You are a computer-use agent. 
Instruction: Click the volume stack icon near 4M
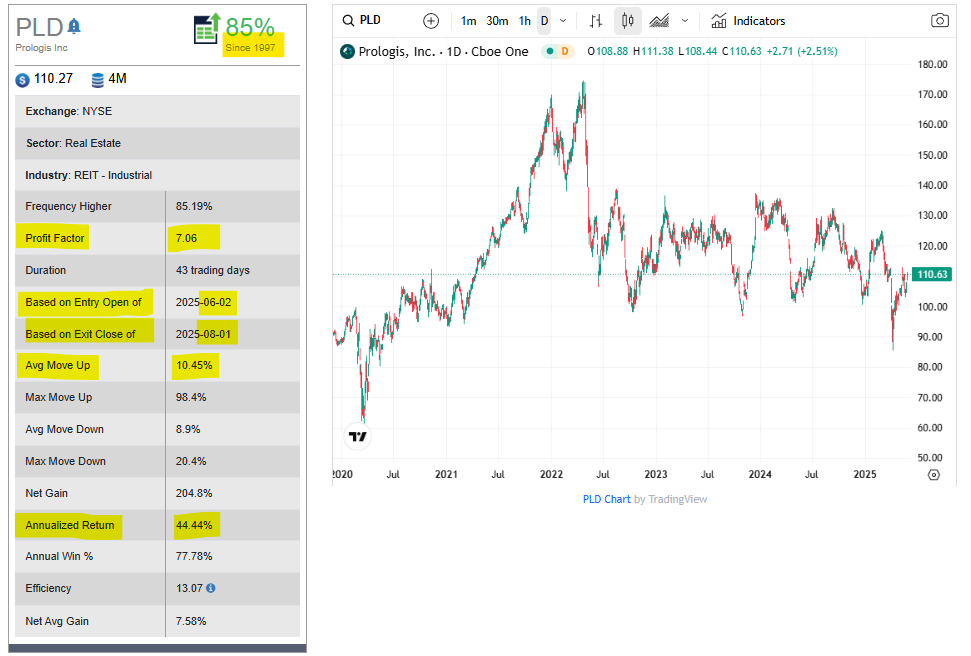tap(98, 80)
